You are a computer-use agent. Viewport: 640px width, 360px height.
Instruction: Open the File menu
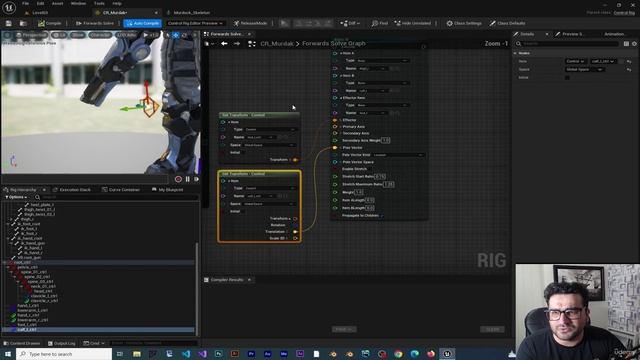(25, 3)
